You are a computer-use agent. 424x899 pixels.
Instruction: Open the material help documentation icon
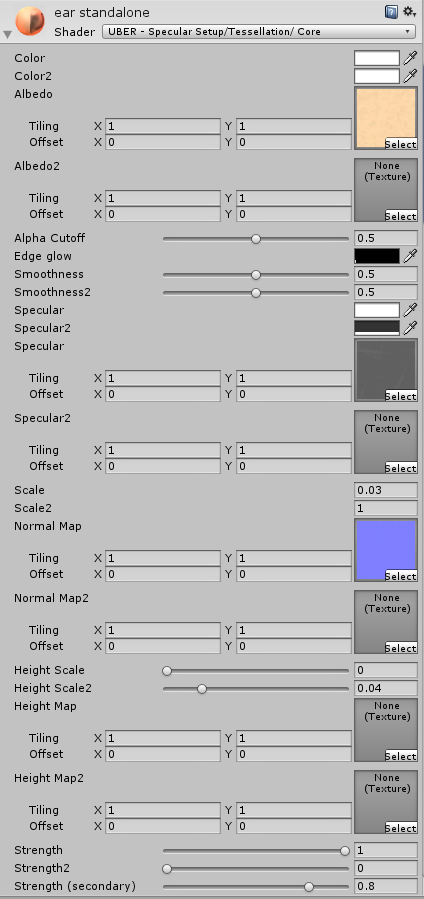[x=391, y=11]
